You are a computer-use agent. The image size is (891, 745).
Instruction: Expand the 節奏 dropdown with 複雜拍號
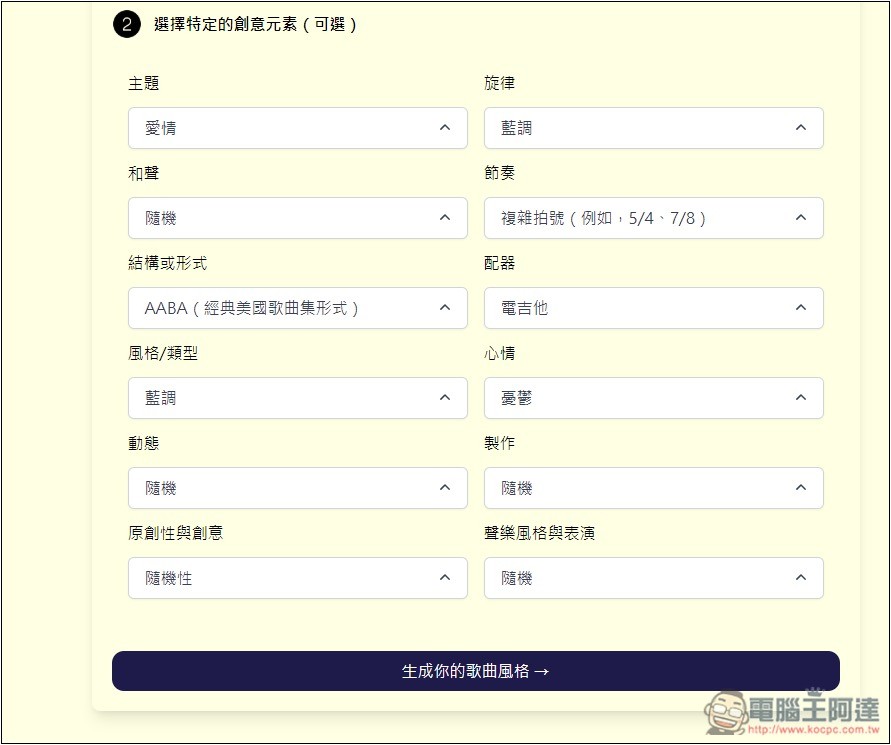point(653,218)
